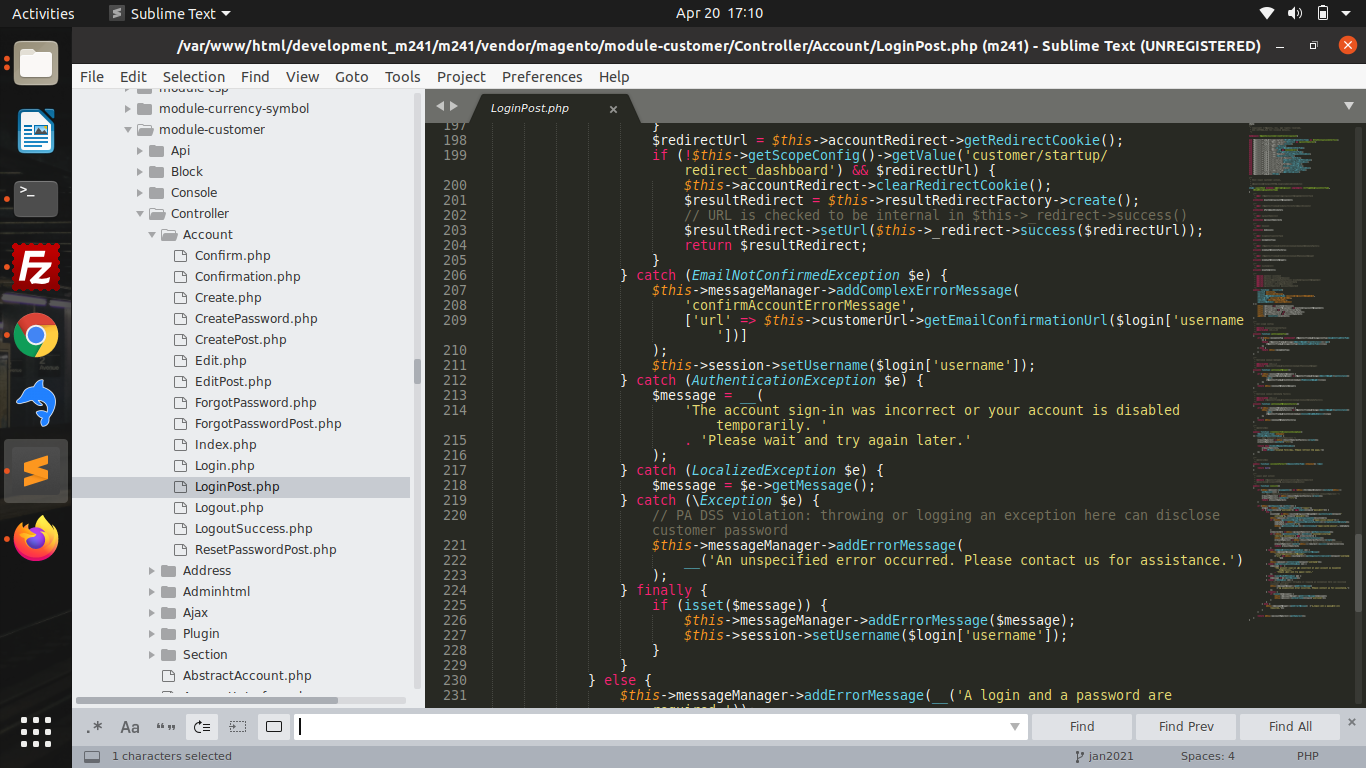Open the Project menu
1366x768 pixels.
pos(461,77)
